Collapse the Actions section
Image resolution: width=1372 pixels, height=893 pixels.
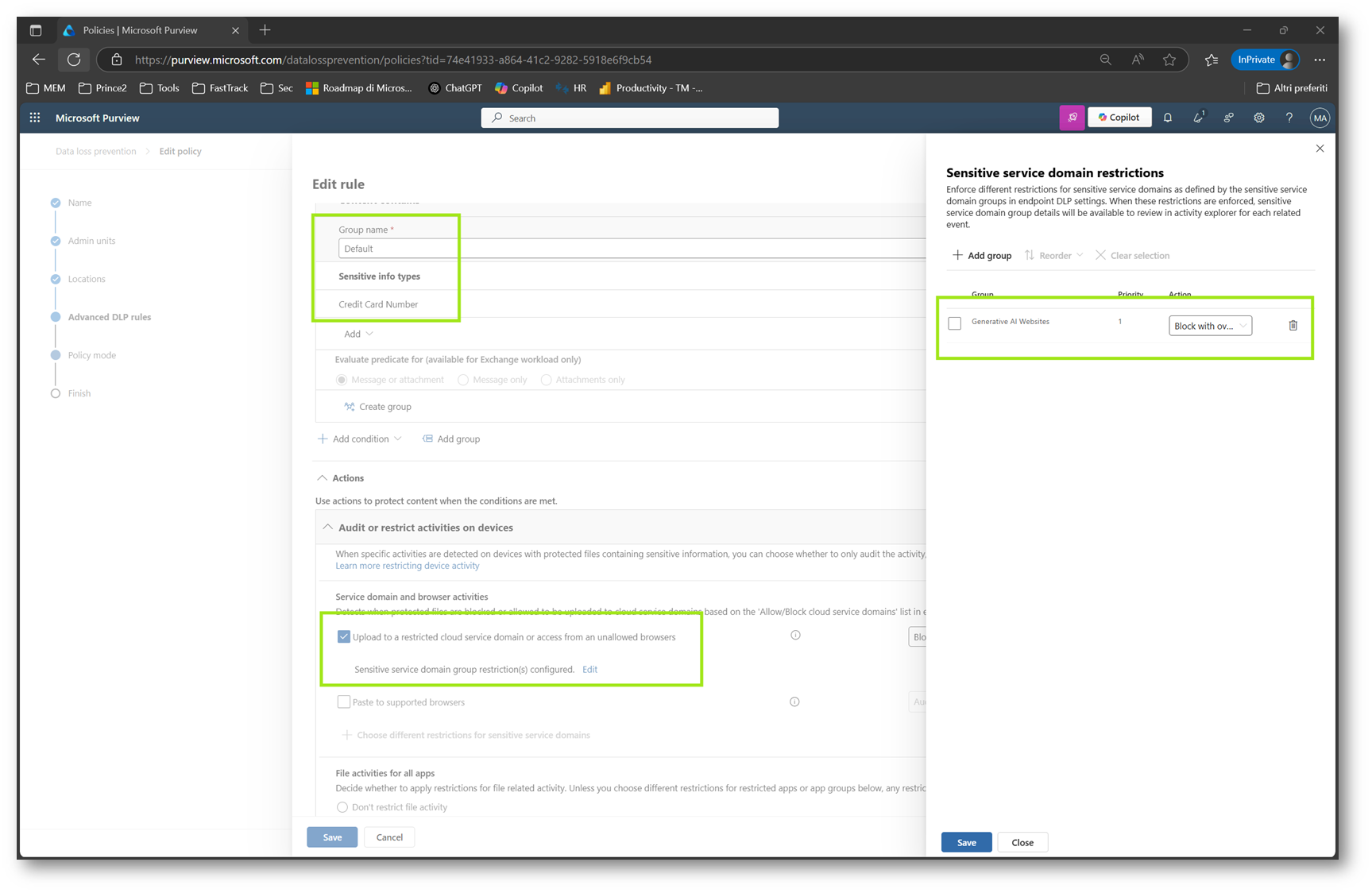(x=322, y=477)
